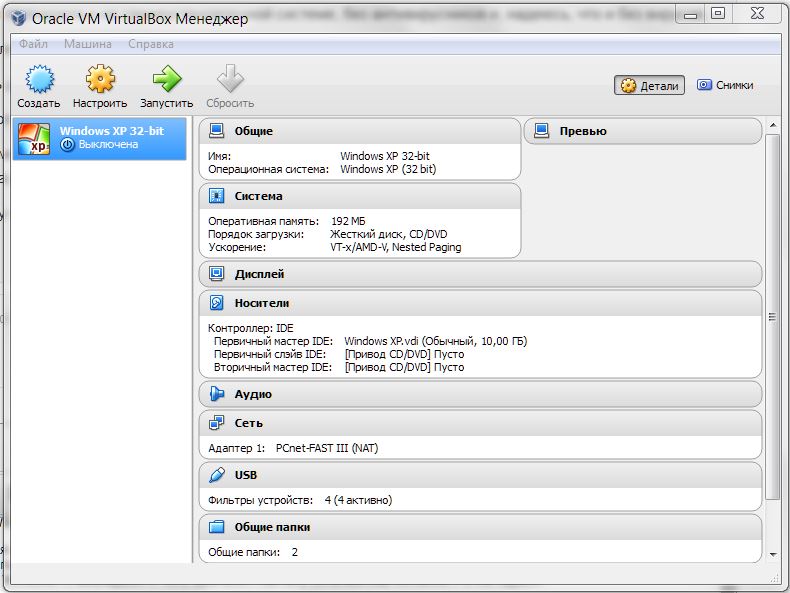Screen dimensions: 790x593
Task: Click the Общие section monitor icon
Action: coord(217,131)
